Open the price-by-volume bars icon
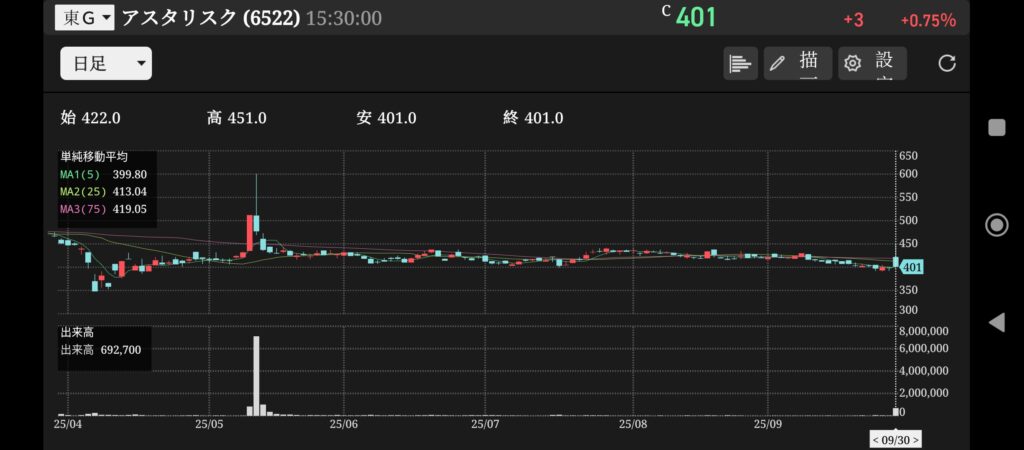The width and height of the screenshot is (1024, 450). point(740,63)
